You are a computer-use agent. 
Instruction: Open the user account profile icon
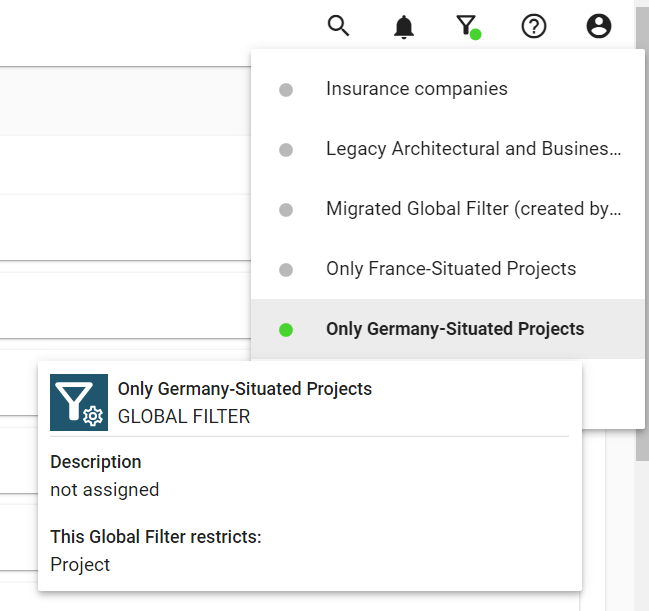[598, 27]
